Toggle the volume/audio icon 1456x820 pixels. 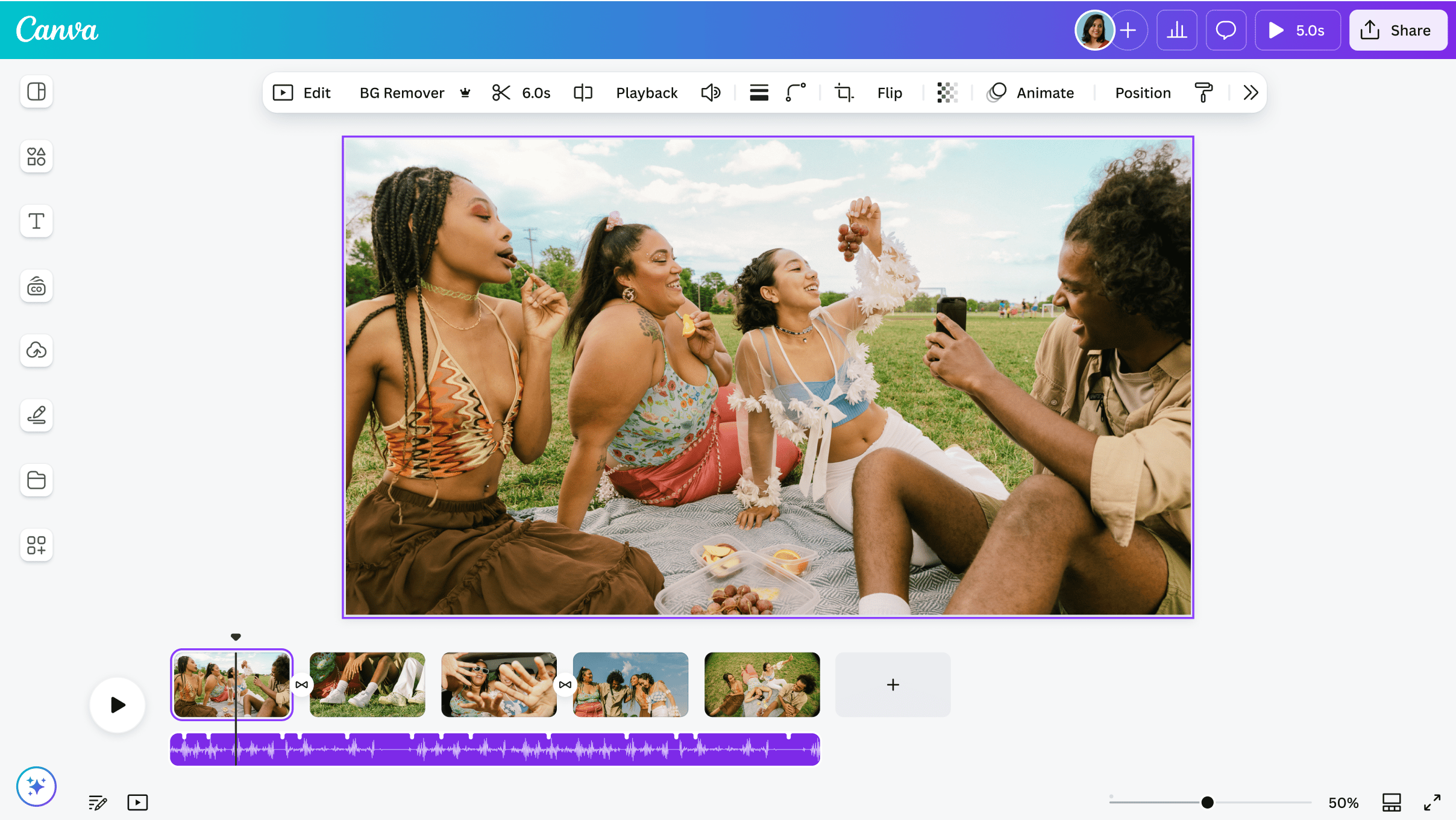(711, 92)
